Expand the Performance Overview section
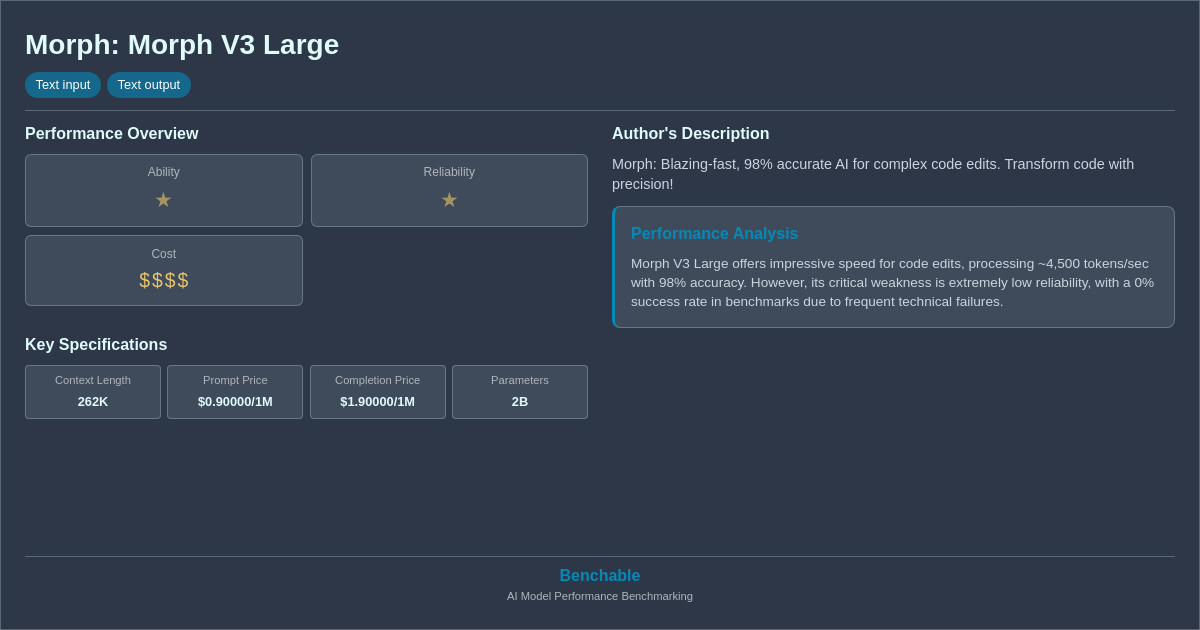 112,133
